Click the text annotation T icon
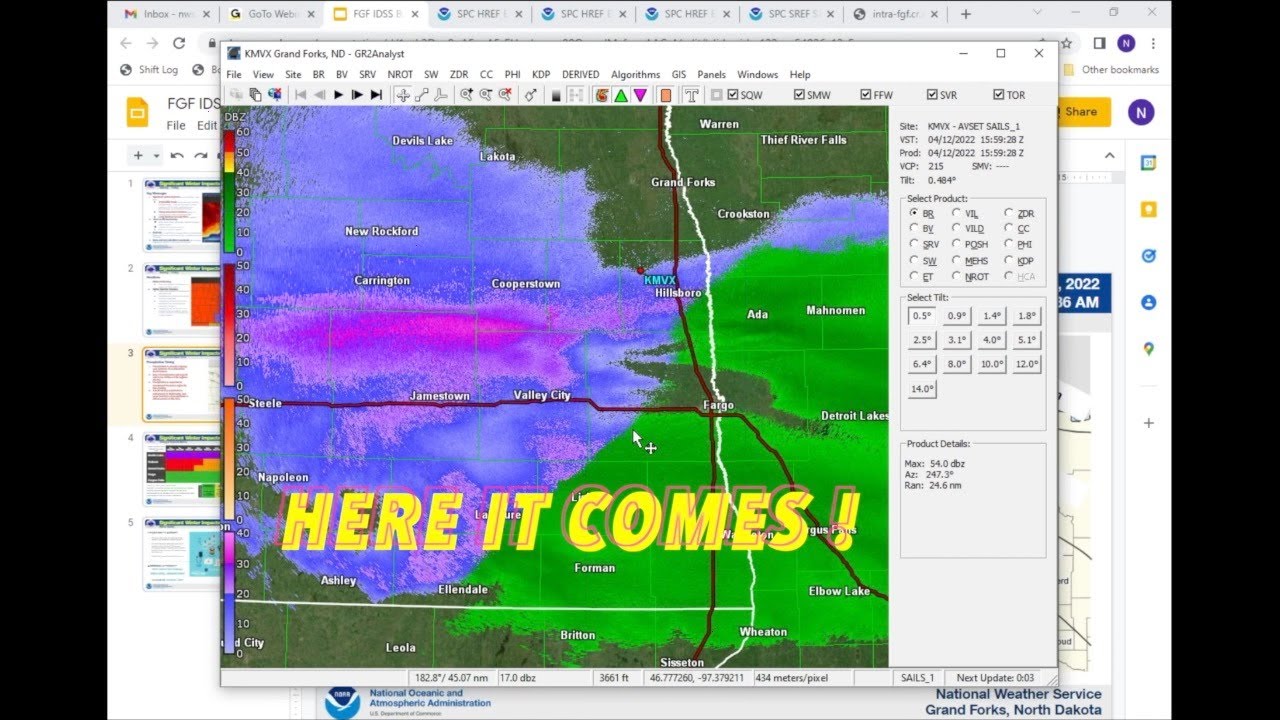Viewport: 1280px width, 720px height. (691, 95)
